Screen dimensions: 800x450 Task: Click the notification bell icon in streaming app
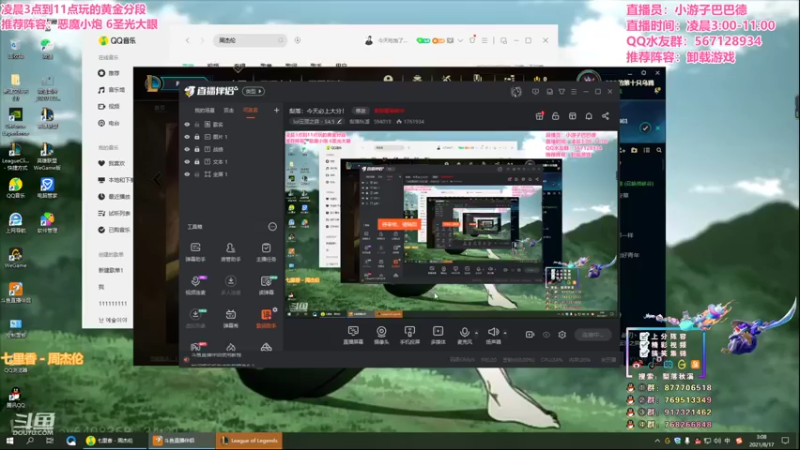(x=589, y=116)
